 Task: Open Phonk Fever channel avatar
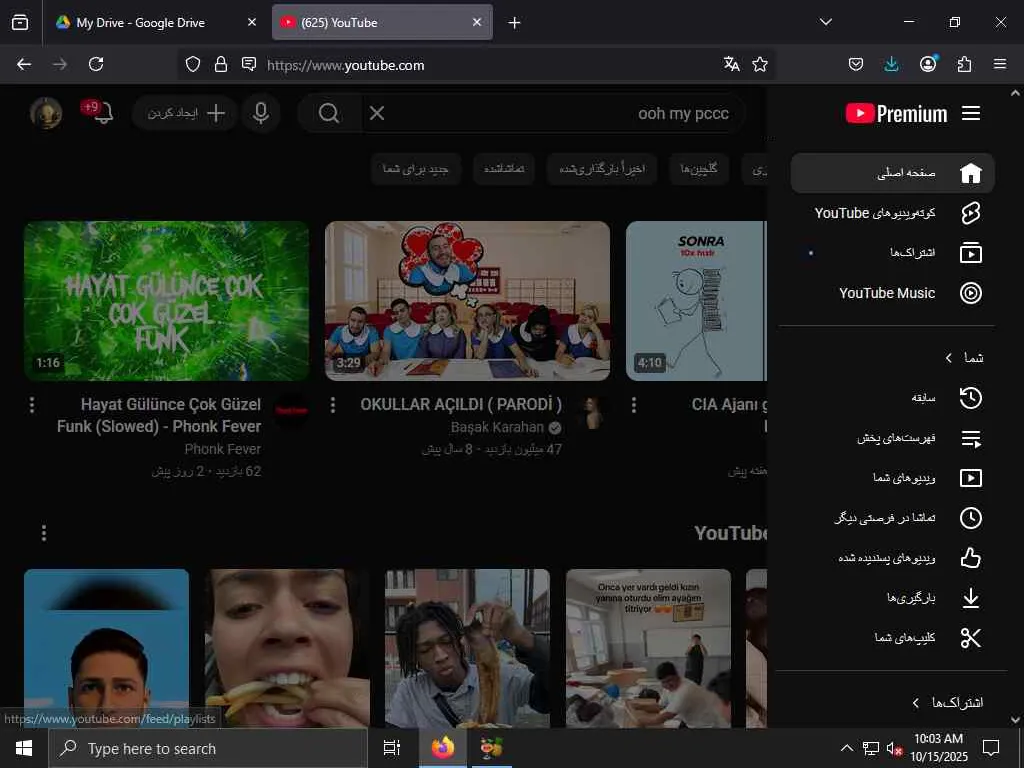pos(291,411)
